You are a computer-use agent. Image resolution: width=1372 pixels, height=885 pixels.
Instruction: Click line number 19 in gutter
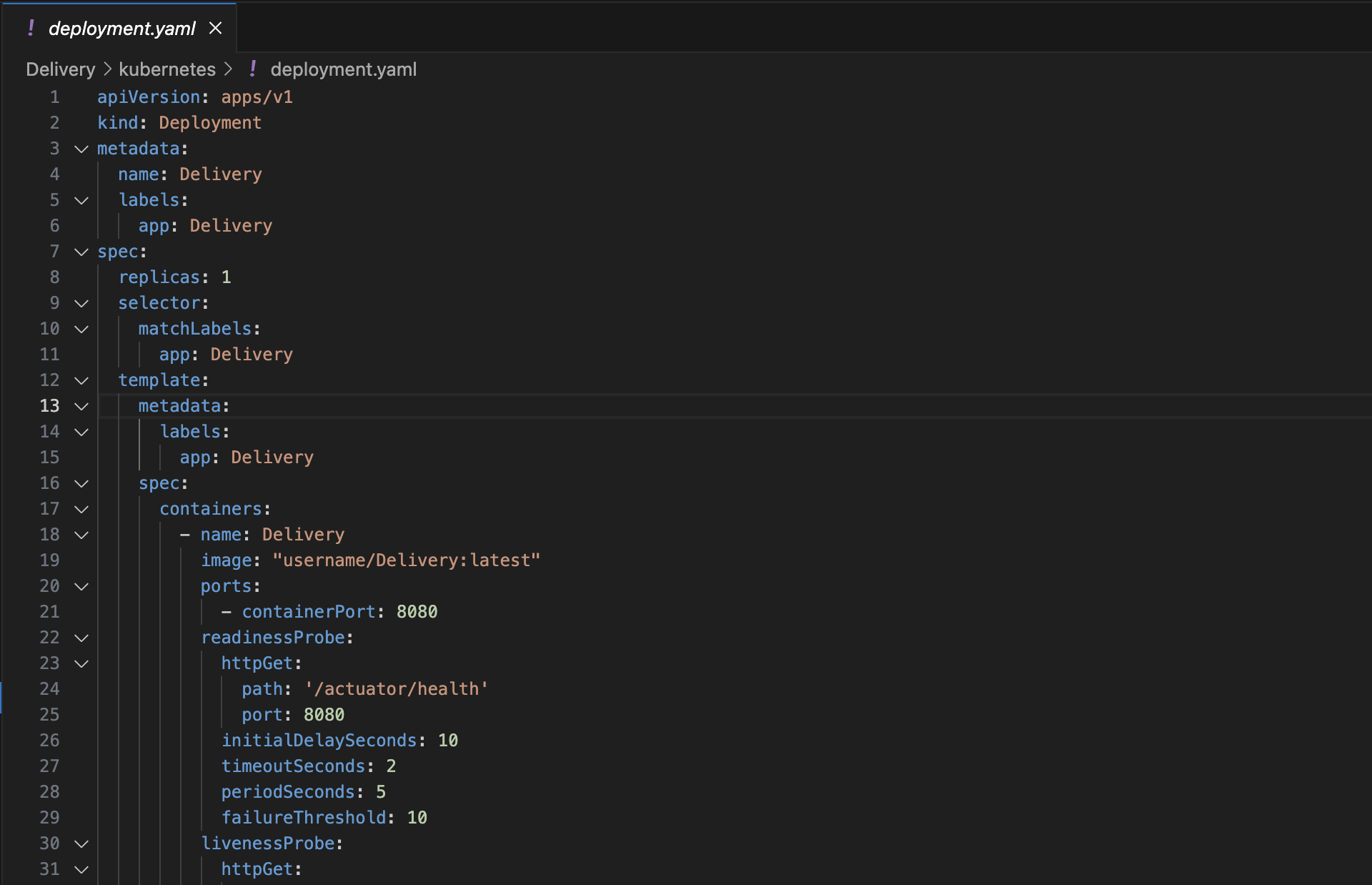(49, 560)
